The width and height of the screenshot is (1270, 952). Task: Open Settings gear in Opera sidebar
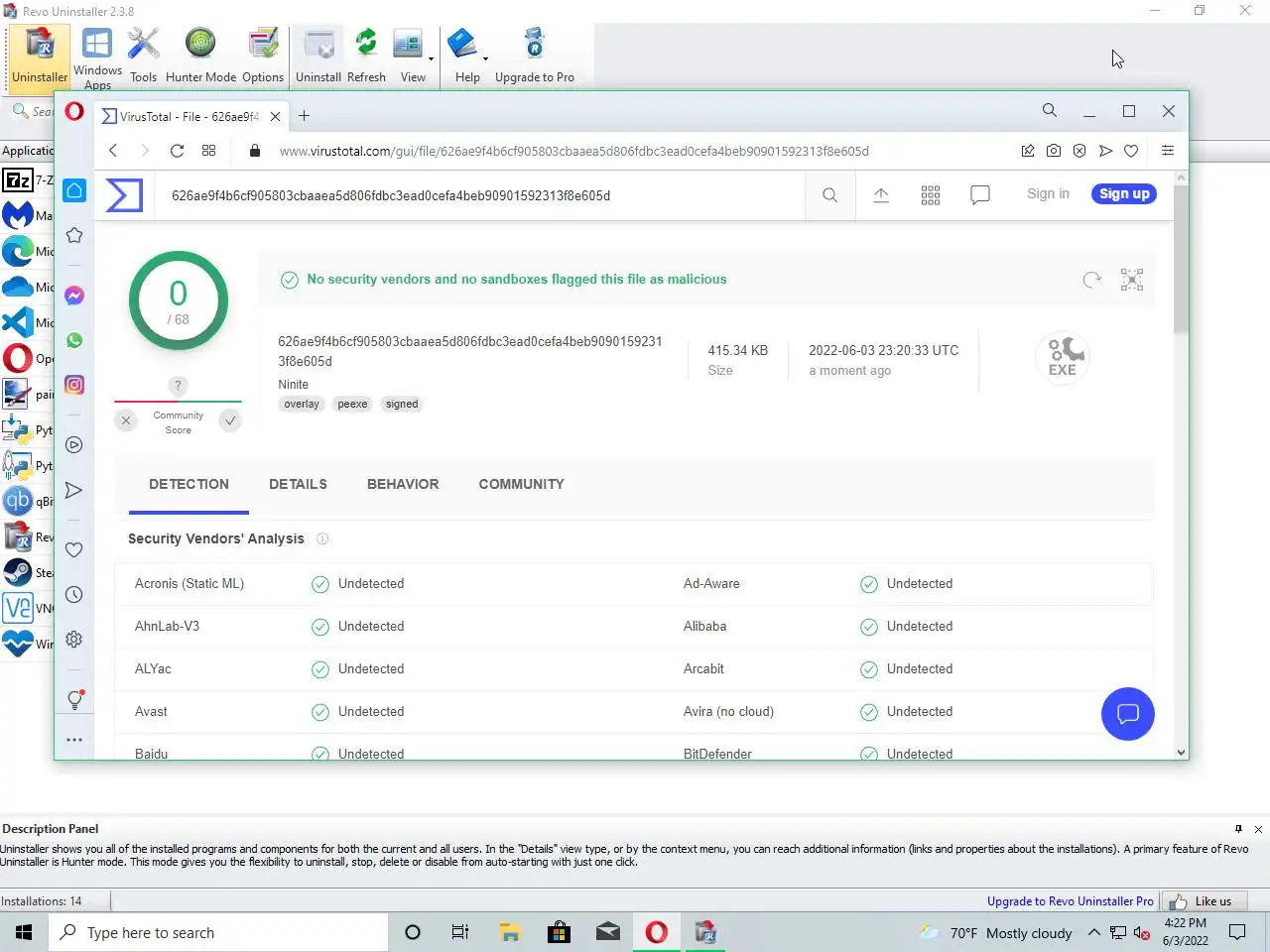(74, 640)
